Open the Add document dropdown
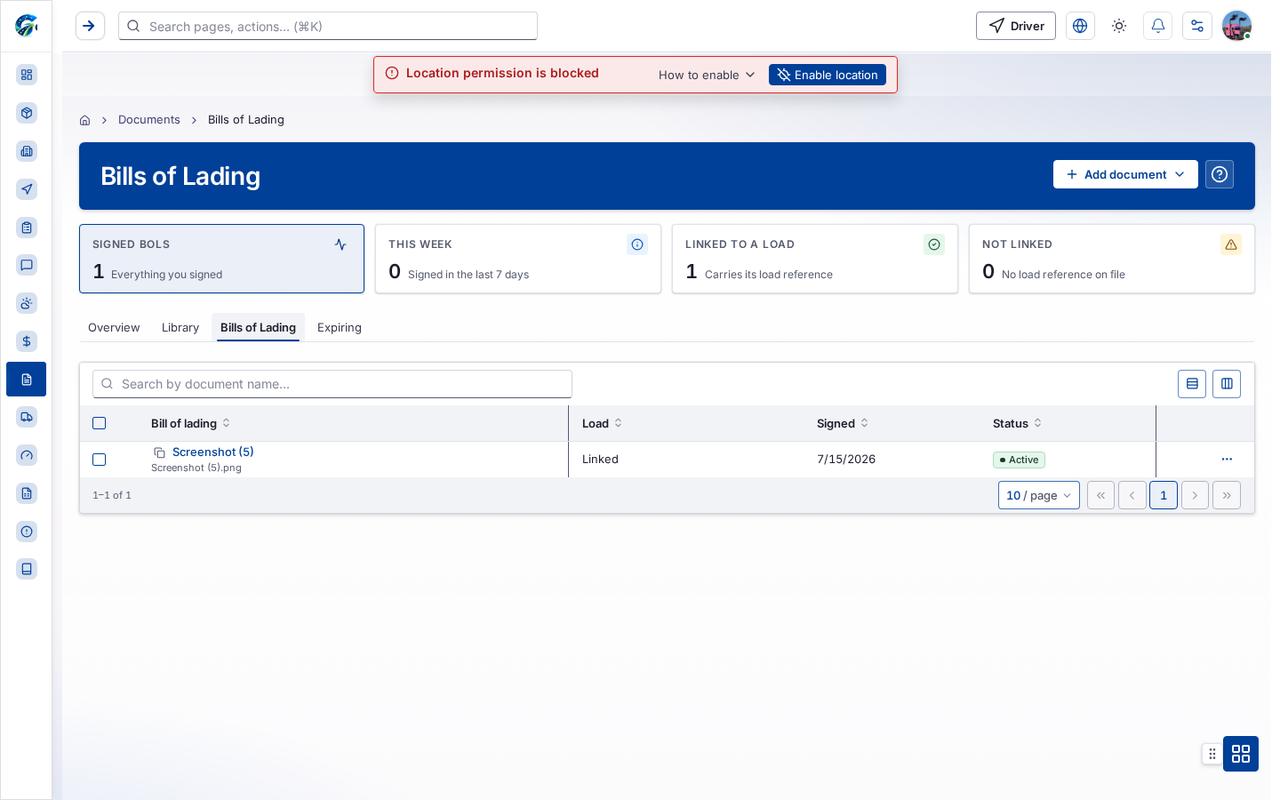The height and width of the screenshot is (800, 1280). 1125,174
